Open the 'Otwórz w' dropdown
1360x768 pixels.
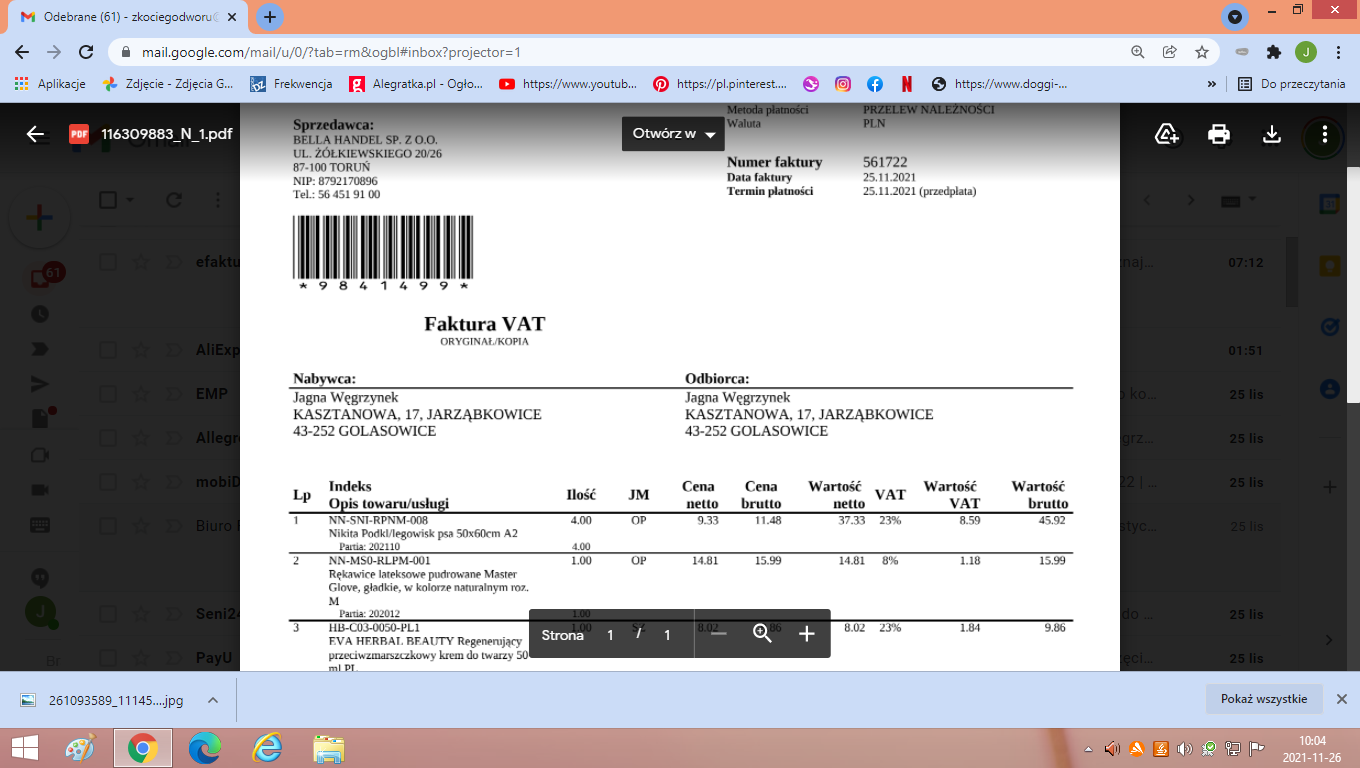[x=673, y=134]
